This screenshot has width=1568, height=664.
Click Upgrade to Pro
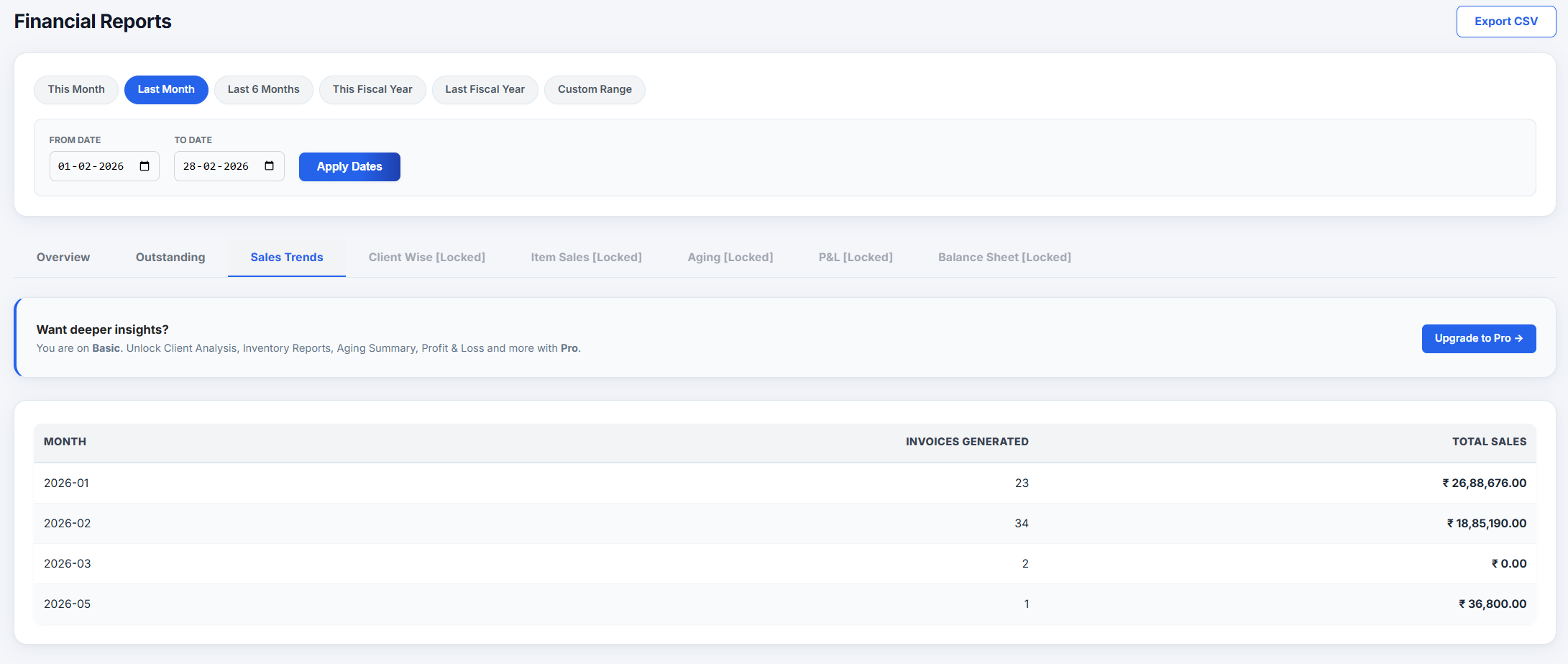click(1479, 338)
